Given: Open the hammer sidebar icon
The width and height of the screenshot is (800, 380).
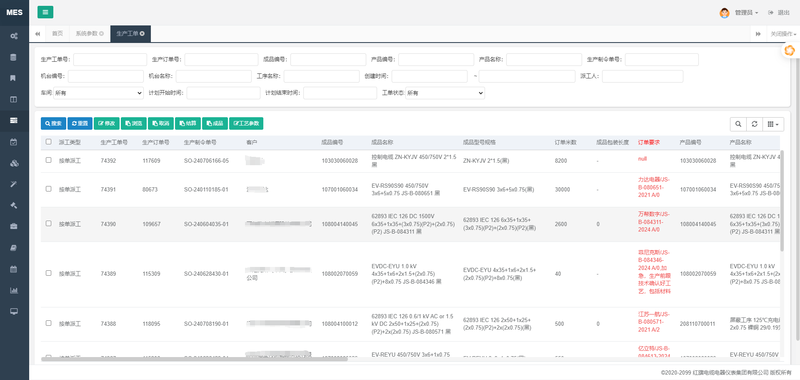Looking at the screenshot, I should pos(14,205).
